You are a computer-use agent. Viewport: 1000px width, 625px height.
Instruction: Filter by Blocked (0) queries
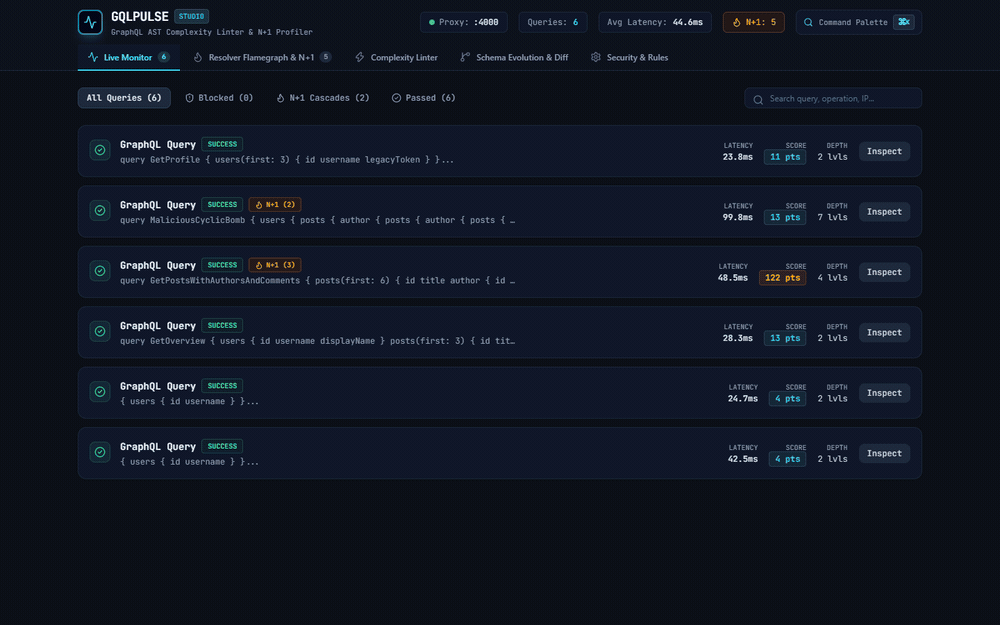click(x=219, y=98)
